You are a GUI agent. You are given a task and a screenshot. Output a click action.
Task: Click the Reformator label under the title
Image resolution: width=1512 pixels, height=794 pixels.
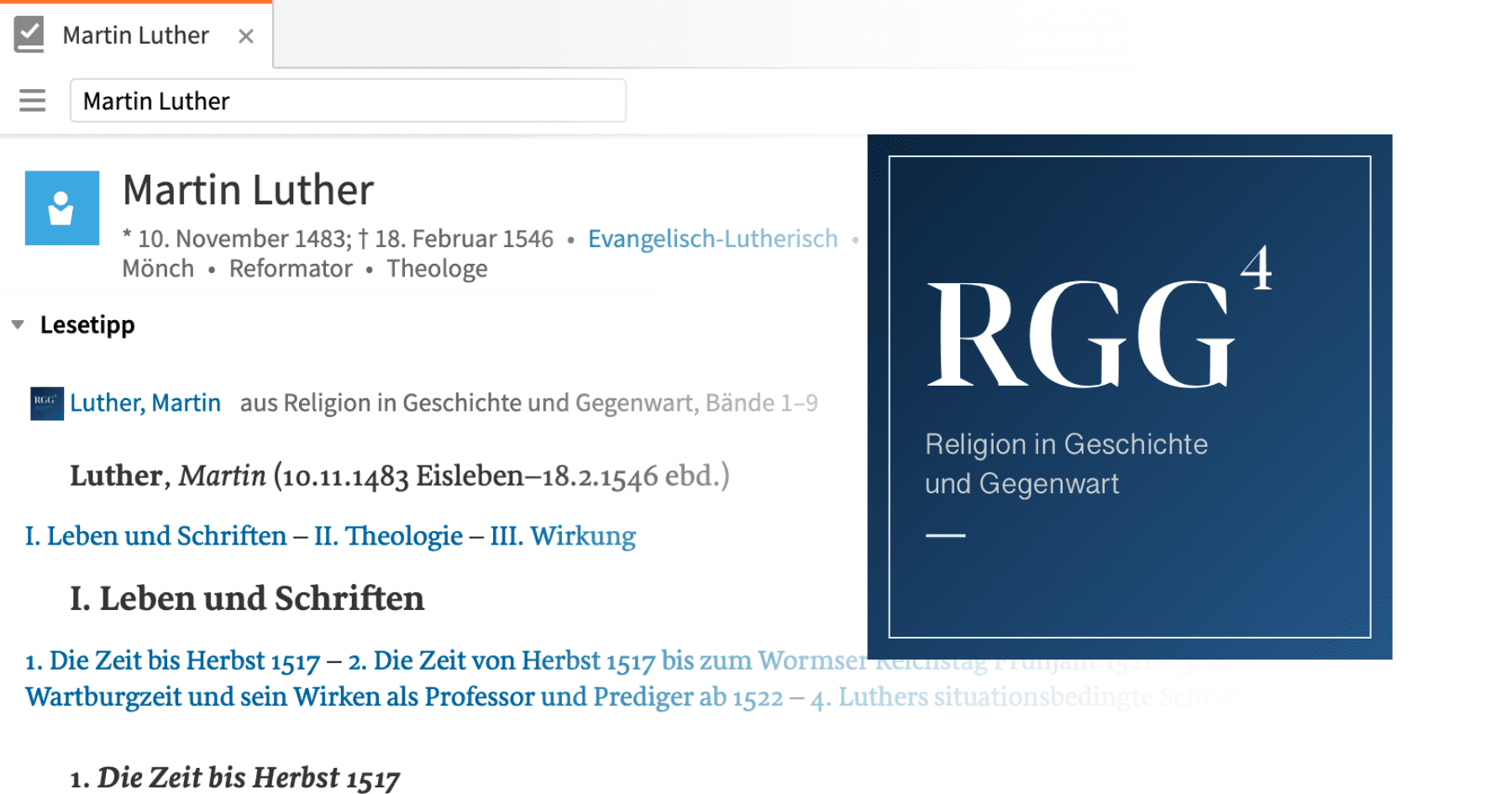[291, 269]
